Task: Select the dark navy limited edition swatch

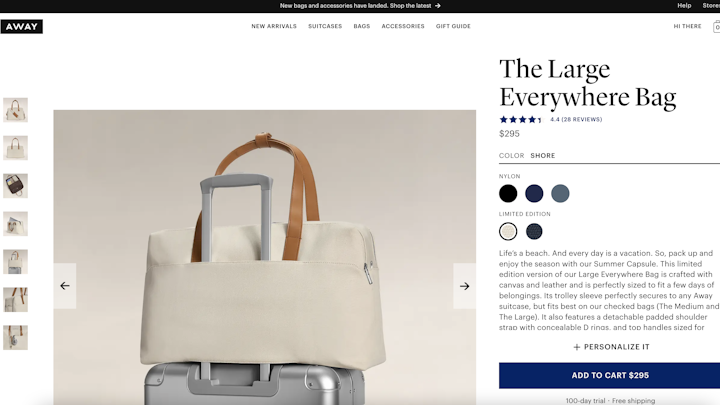Action: (x=534, y=231)
